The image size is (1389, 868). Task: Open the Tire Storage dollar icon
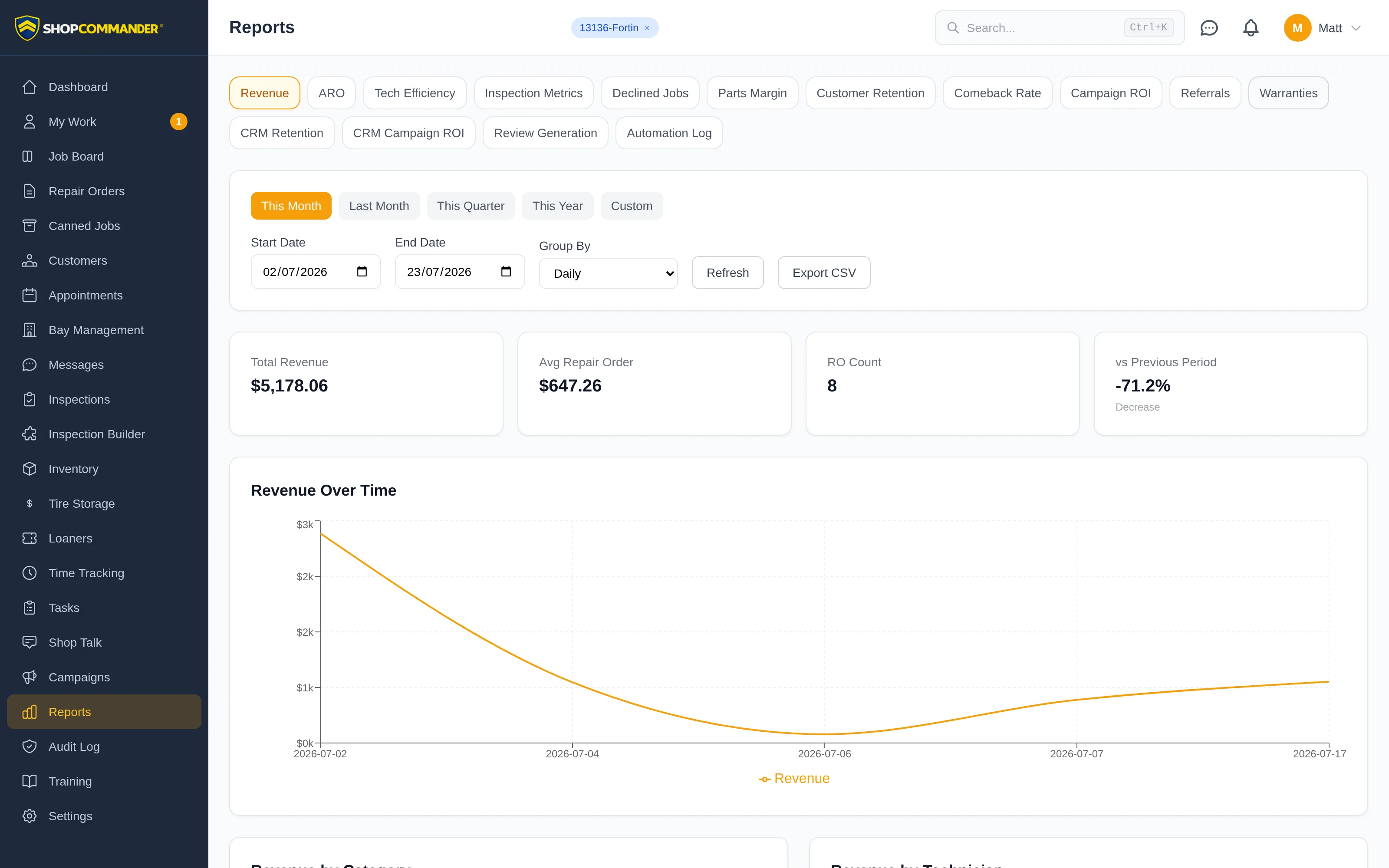(x=29, y=503)
